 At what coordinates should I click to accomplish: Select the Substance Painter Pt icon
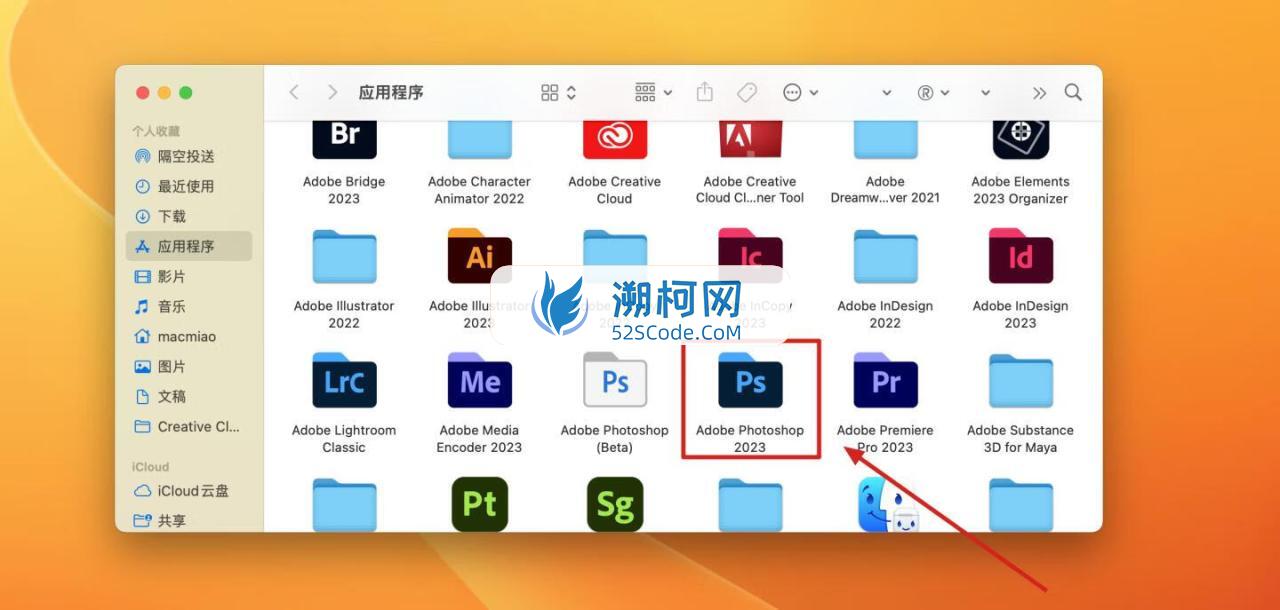(x=479, y=504)
